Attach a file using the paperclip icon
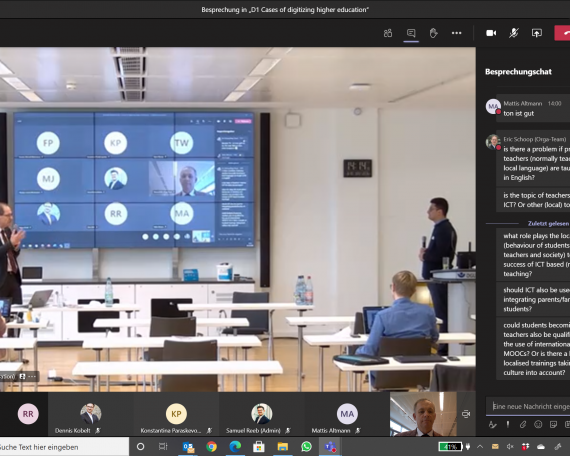This screenshot has height=456, width=570. (523, 424)
